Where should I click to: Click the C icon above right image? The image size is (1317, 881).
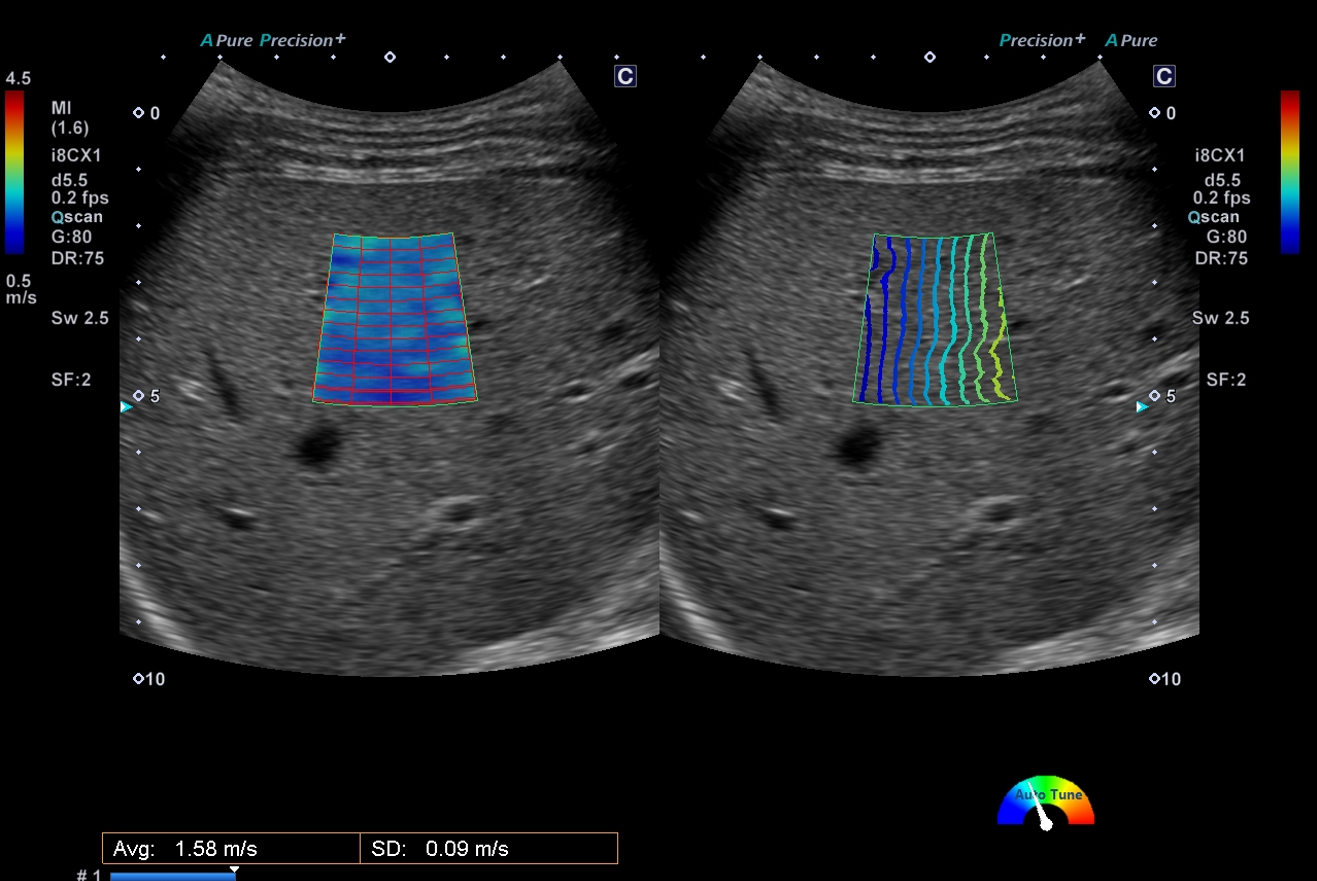coord(1164,76)
